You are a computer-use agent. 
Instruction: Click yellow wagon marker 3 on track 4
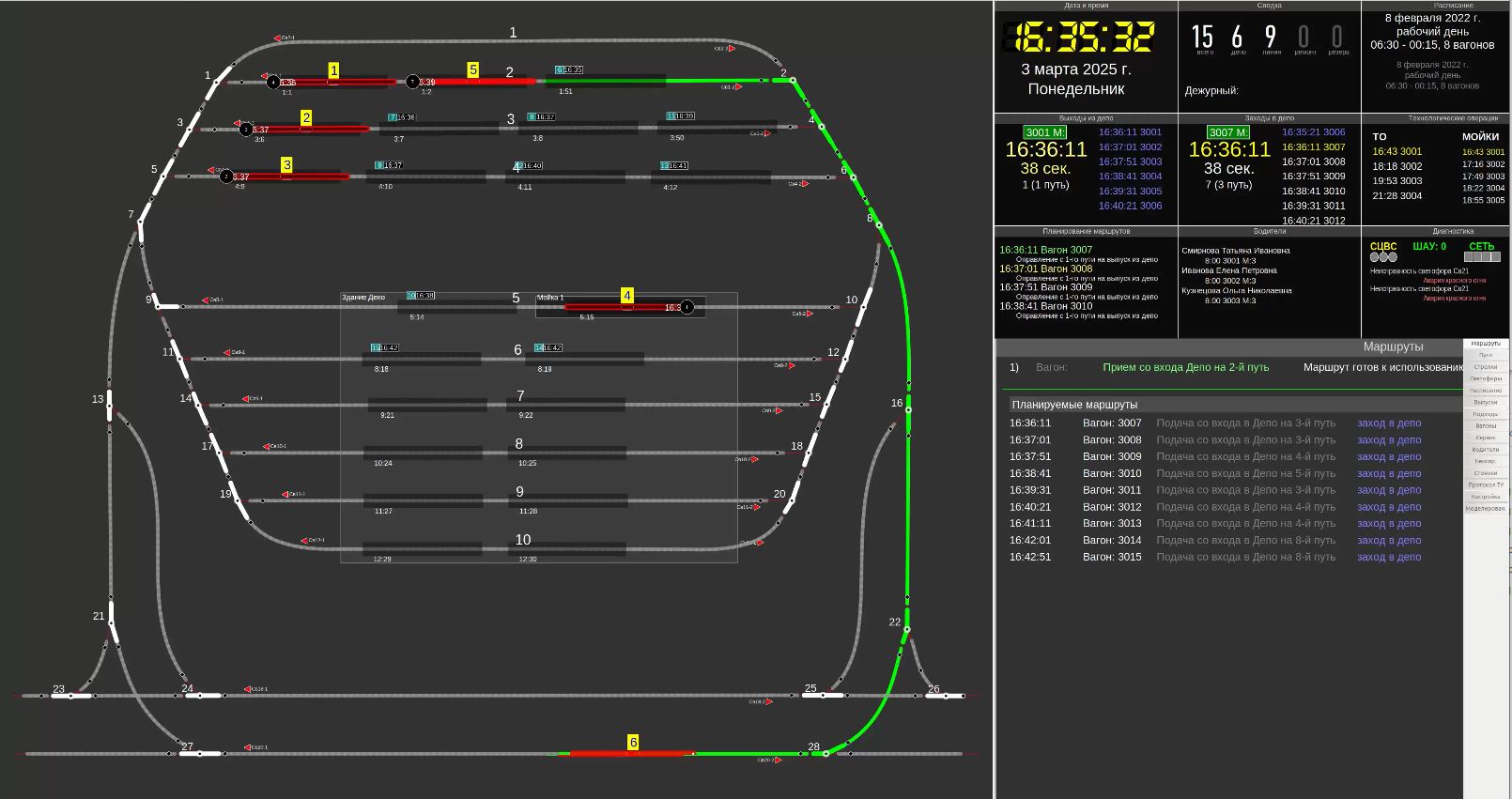pyautogui.click(x=286, y=165)
